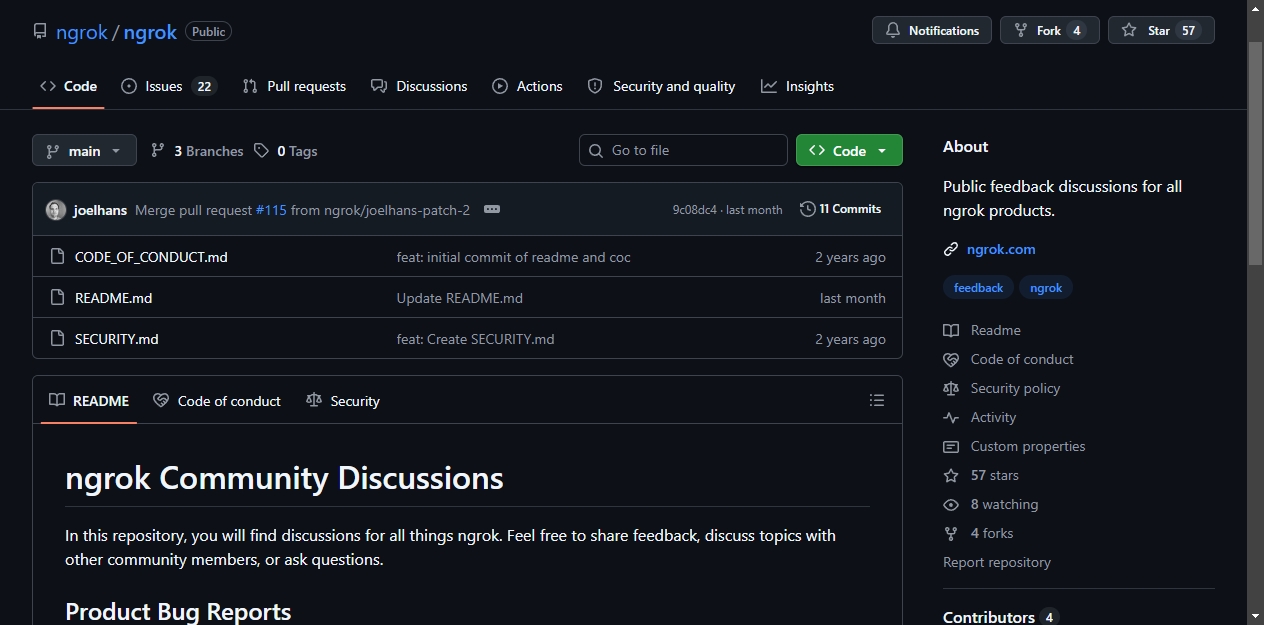
Task: Click the Notifications bell button
Action: (932, 30)
